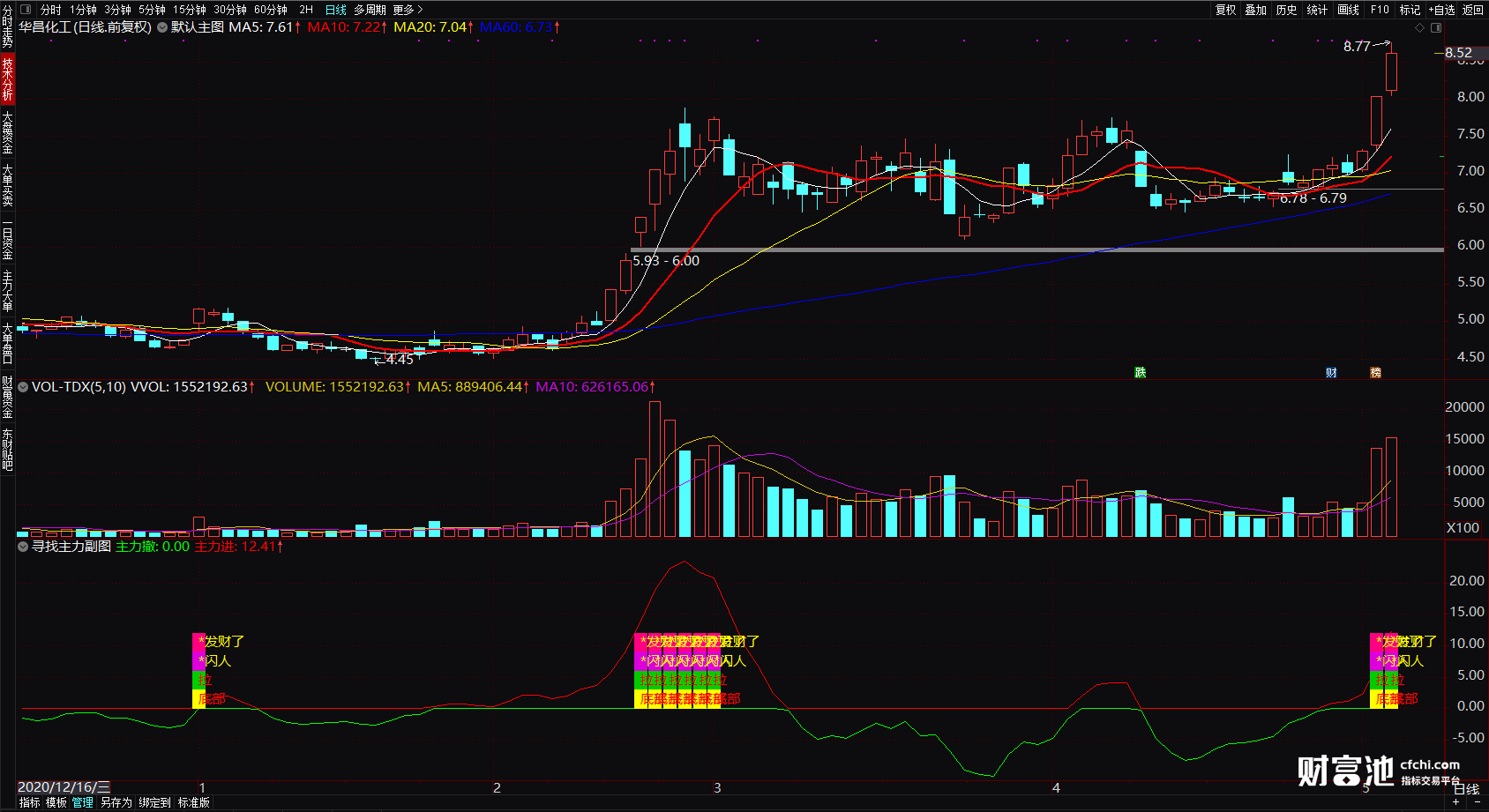Screen dimensions: 1489x812
Task: Select the 15分钟 period
Action: pos(190,10)
